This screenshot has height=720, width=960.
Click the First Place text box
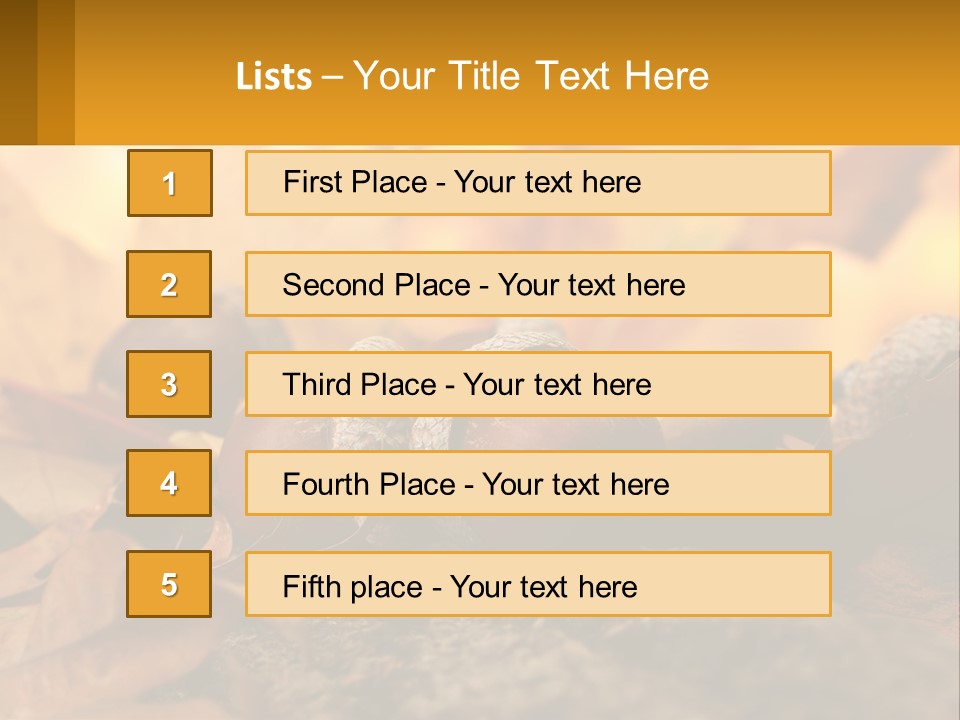(538, 183)
